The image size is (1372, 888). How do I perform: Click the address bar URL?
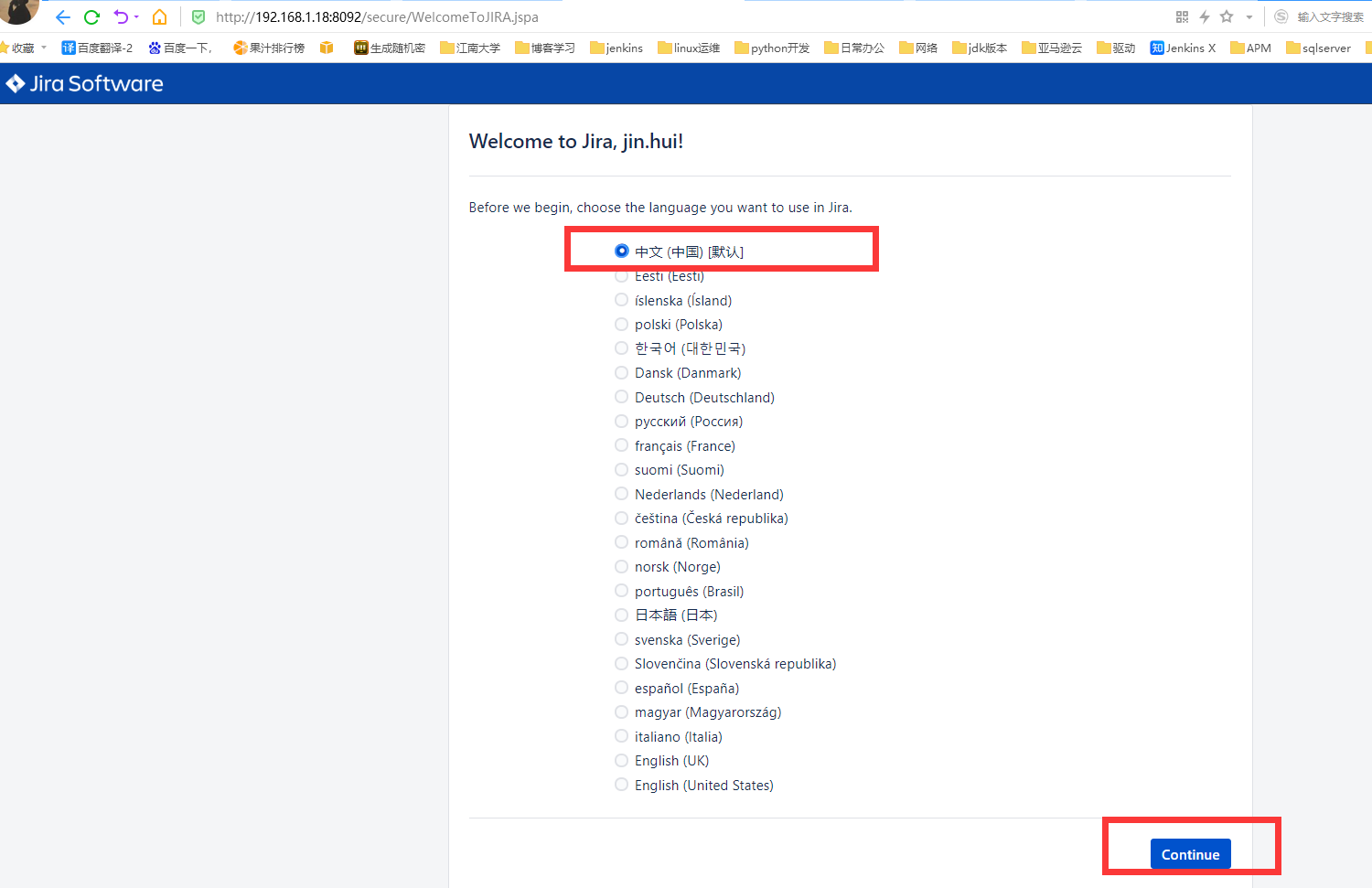377,17
